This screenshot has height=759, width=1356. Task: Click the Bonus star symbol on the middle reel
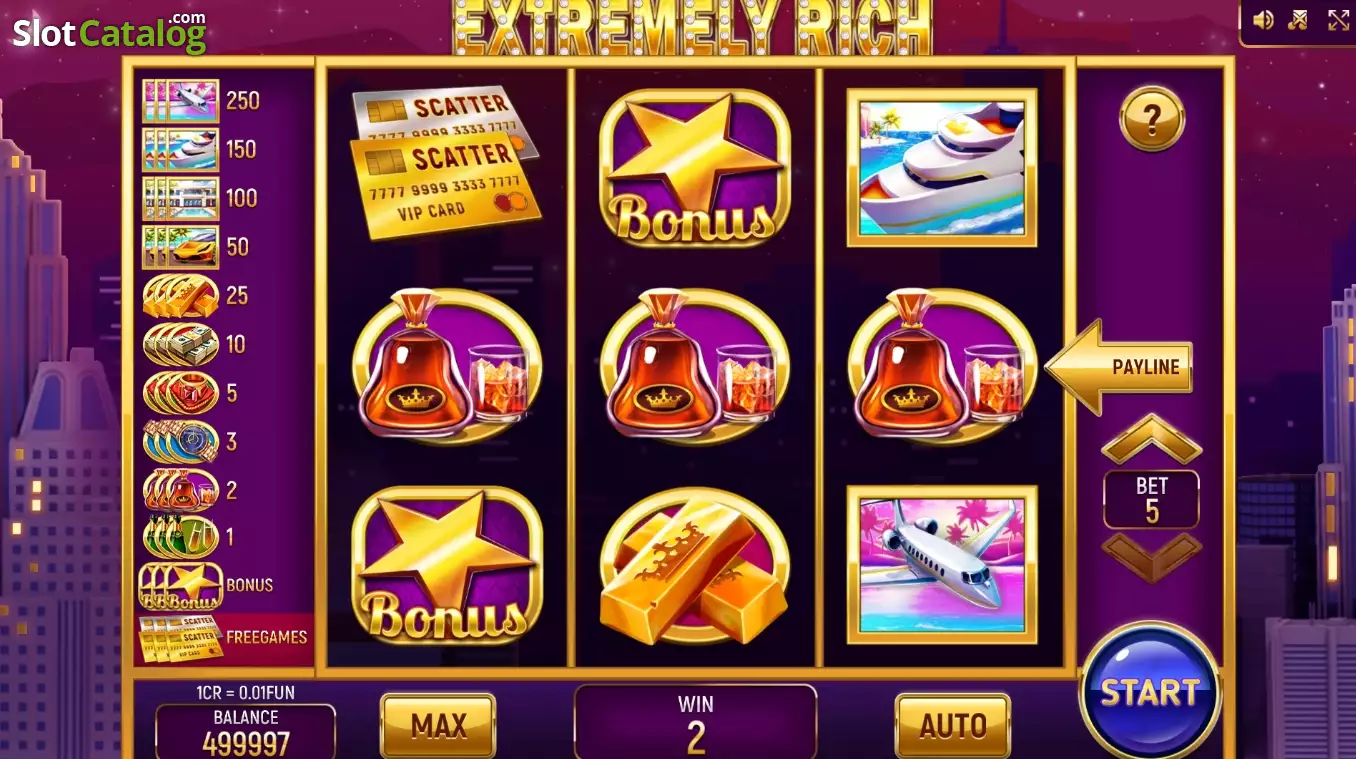[694, 167]
